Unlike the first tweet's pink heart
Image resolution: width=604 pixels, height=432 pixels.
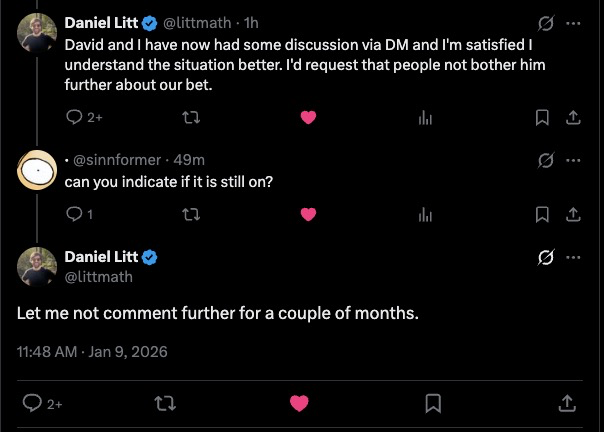[x=308, y=117]
